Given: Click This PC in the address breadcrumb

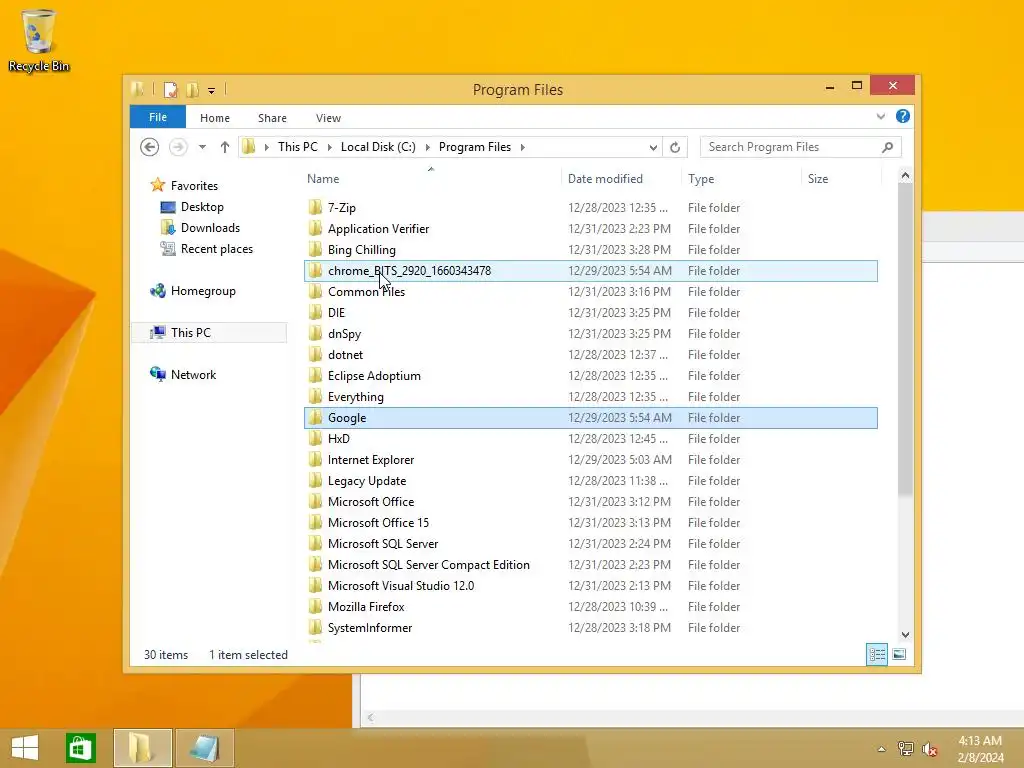Looking at the screenshot, I should coord(298,147).
